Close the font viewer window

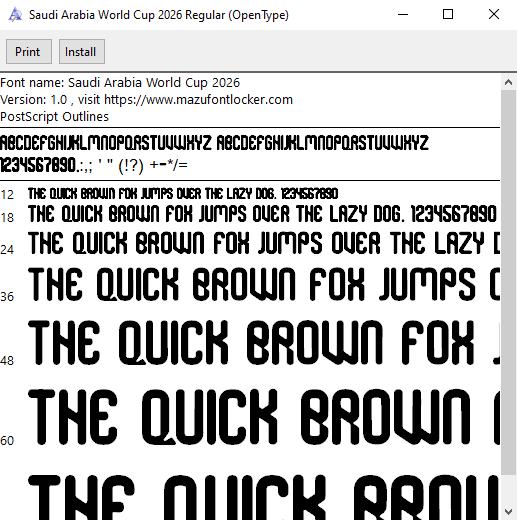pyautogui.click(x=494, y=15)
